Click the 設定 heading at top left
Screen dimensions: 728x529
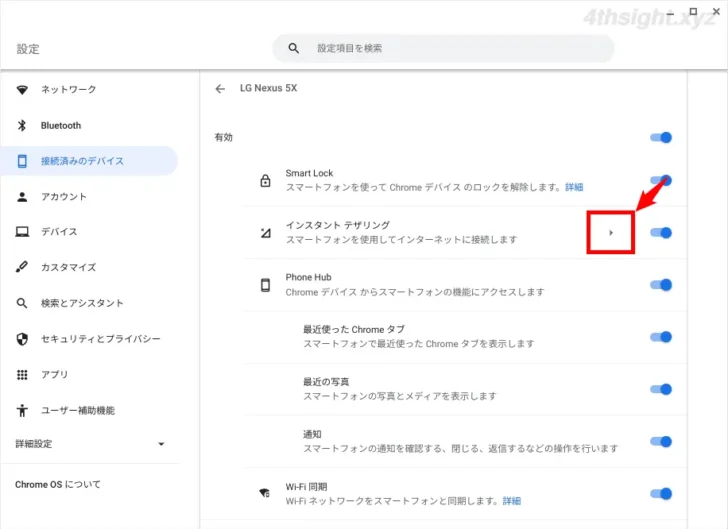pyautogui.click(x=28, y=49)
